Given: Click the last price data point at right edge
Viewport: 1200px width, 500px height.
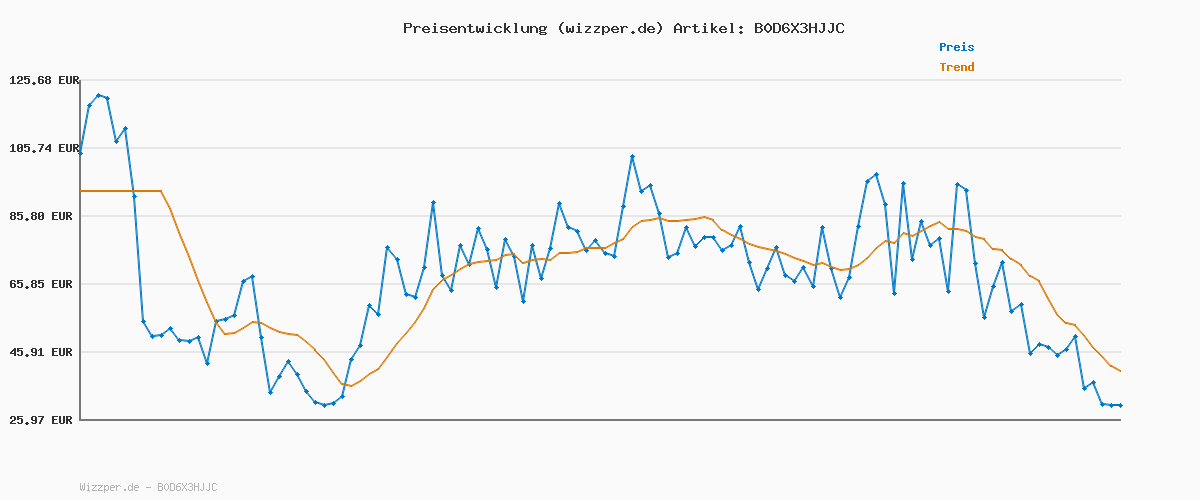Looking at the screenshot, I should pos(1120,405).
